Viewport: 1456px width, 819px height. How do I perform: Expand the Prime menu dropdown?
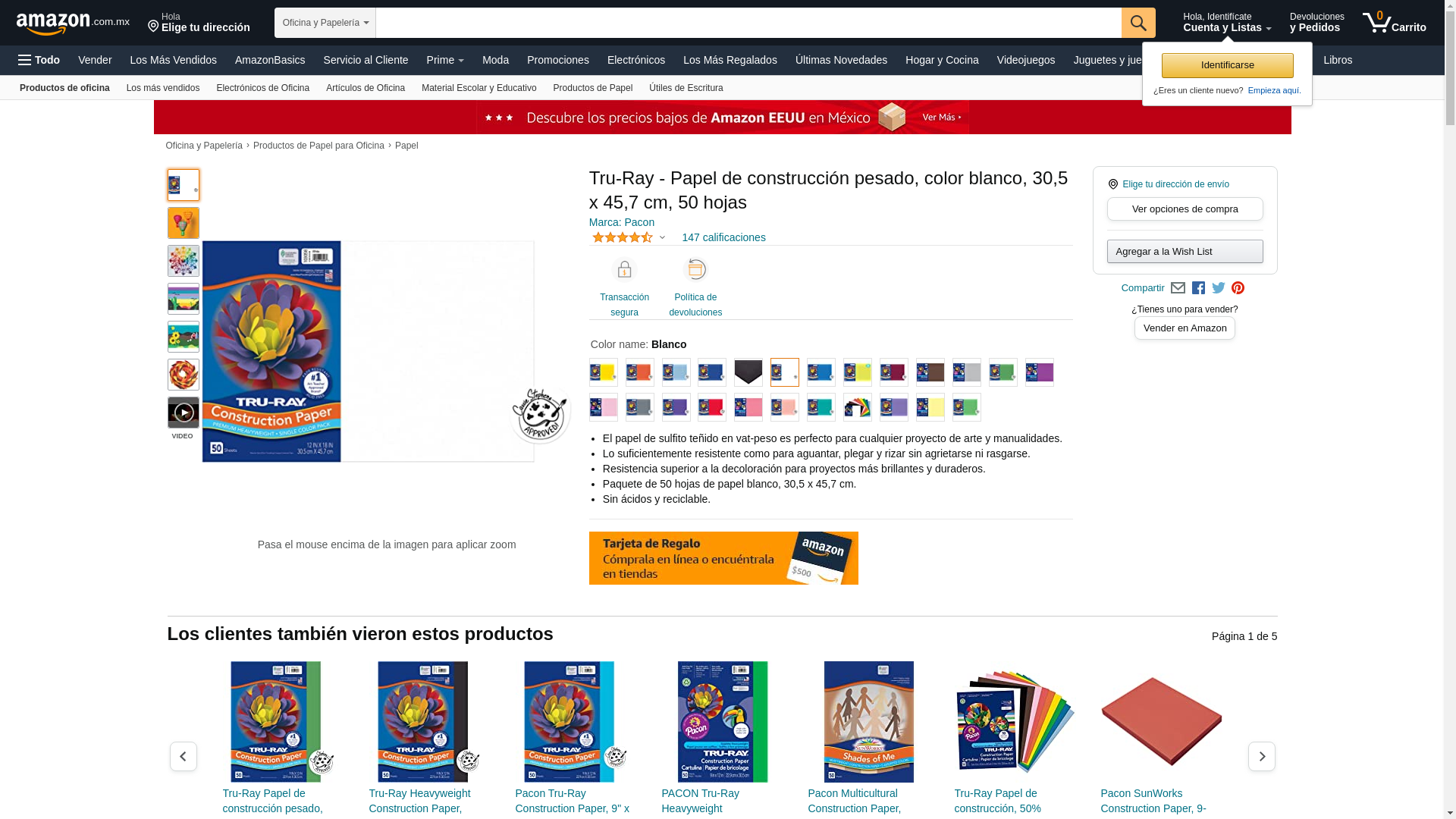coord(445,60)
